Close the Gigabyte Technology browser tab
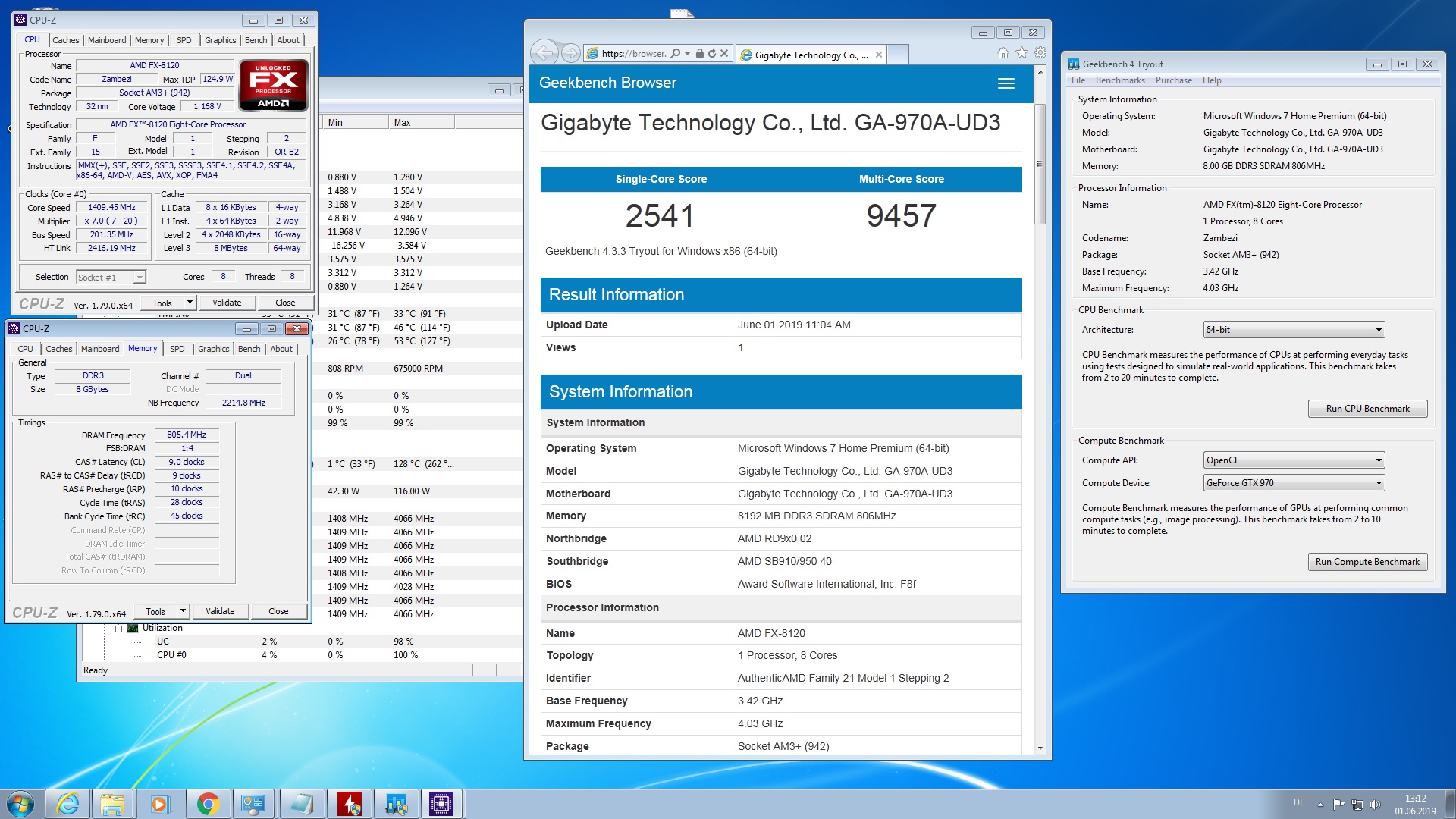 click(879, 55)
